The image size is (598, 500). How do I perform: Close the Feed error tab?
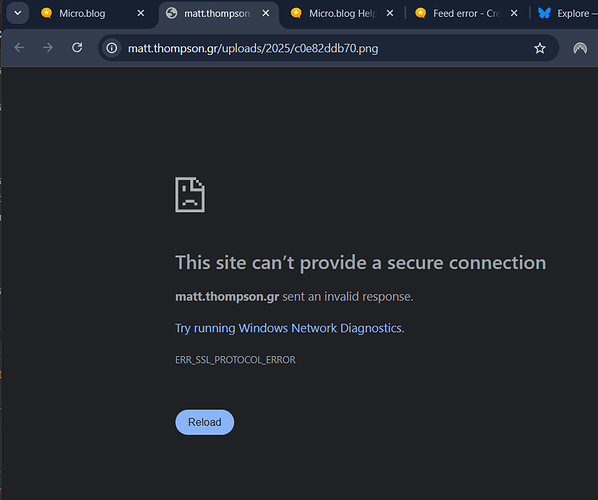[514, 13]
